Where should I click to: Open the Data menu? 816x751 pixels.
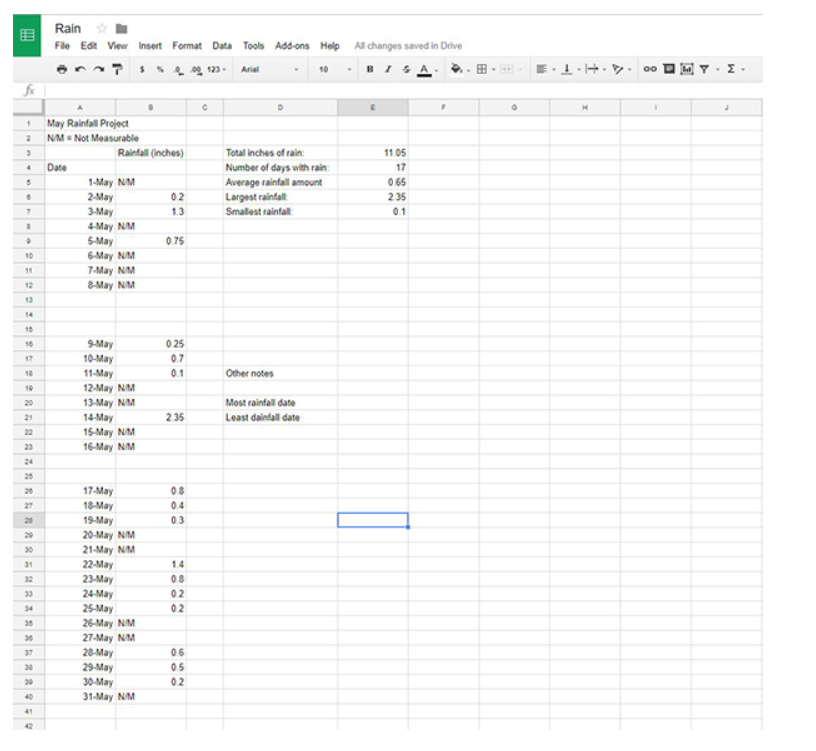click(222, 46)
